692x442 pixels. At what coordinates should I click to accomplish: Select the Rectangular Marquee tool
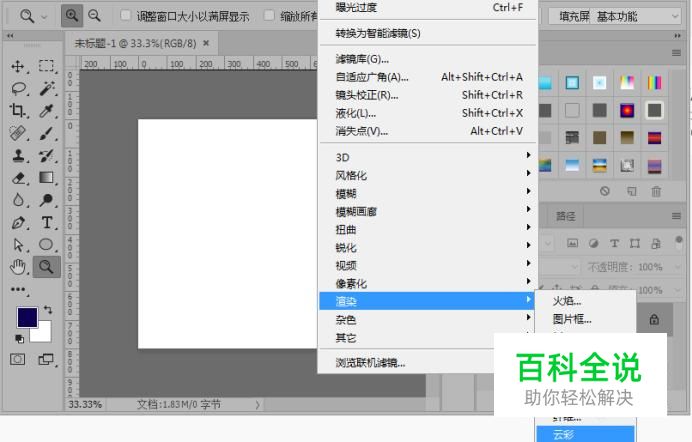[x=46, y=66]
